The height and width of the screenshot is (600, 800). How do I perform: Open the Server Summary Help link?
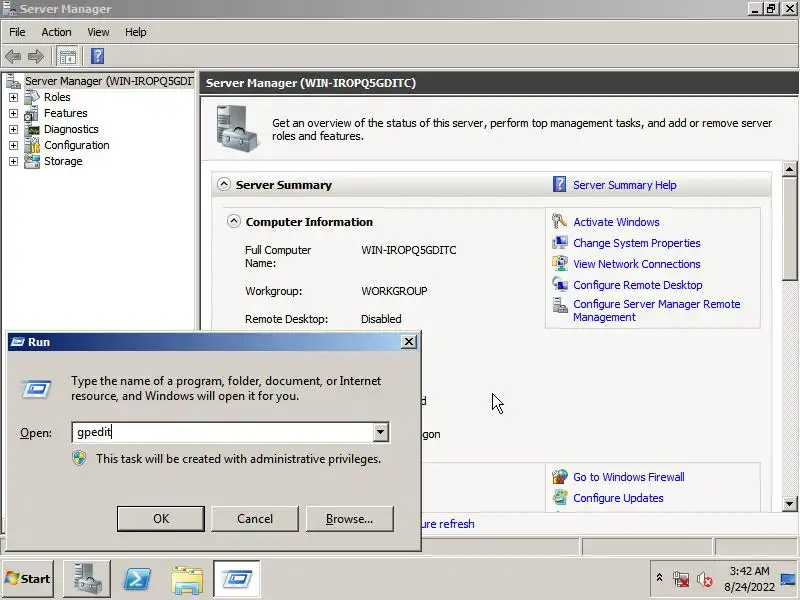624,185
